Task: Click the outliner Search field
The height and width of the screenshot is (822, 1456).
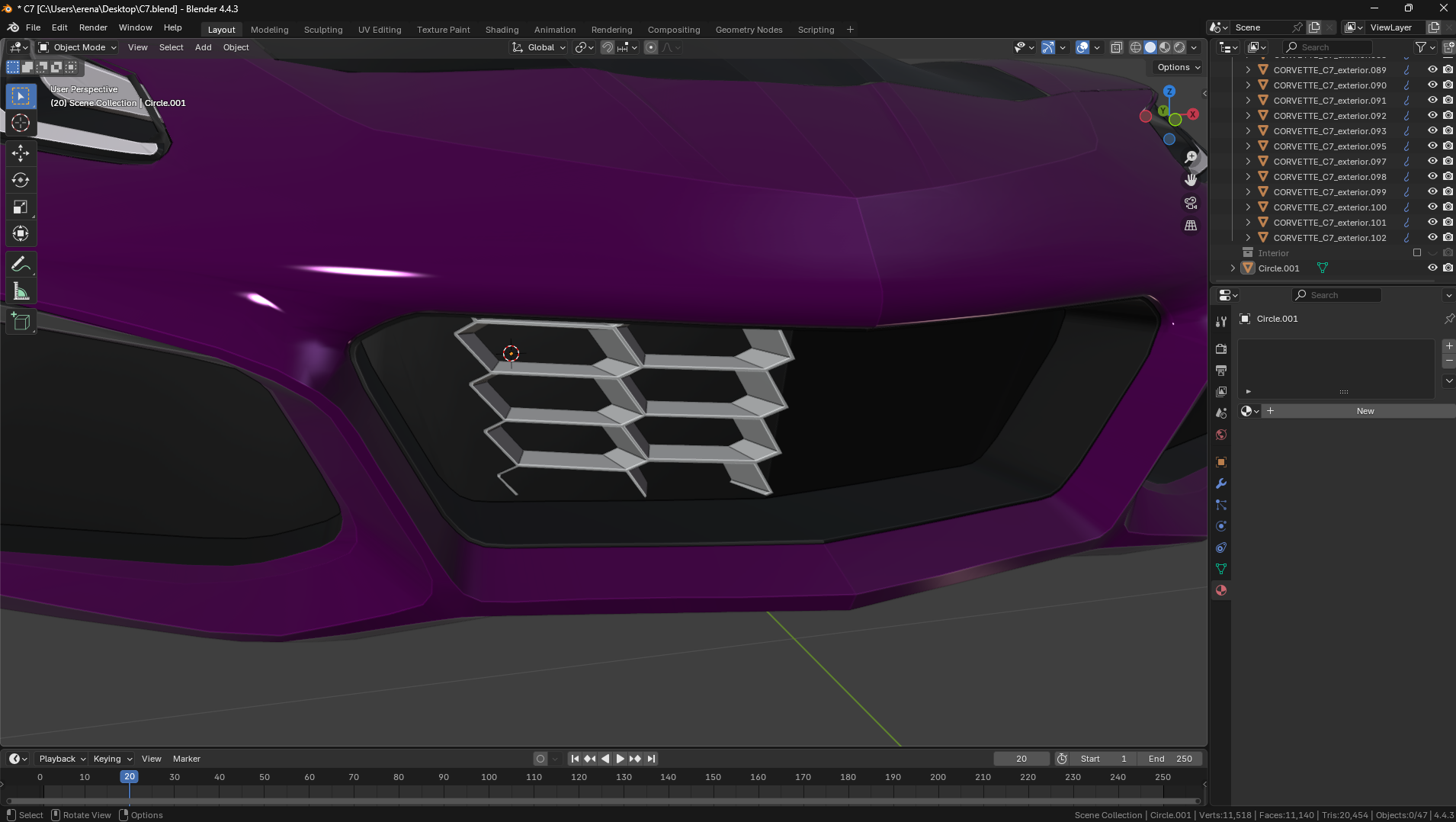Action: [x=1328, y=47]
